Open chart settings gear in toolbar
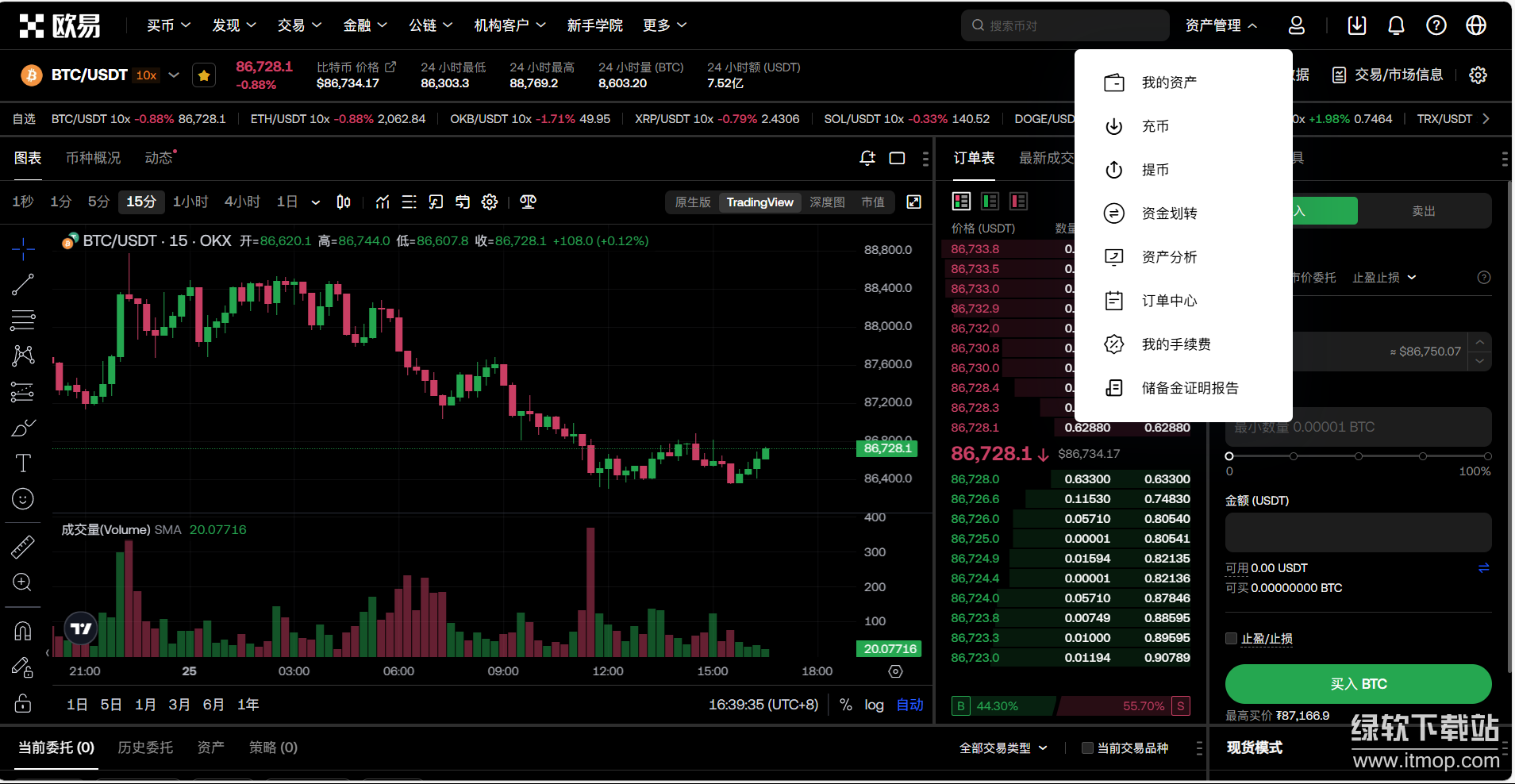Image resolution: width=1515 pixels, height=784 pixels. tap(490, 202)
